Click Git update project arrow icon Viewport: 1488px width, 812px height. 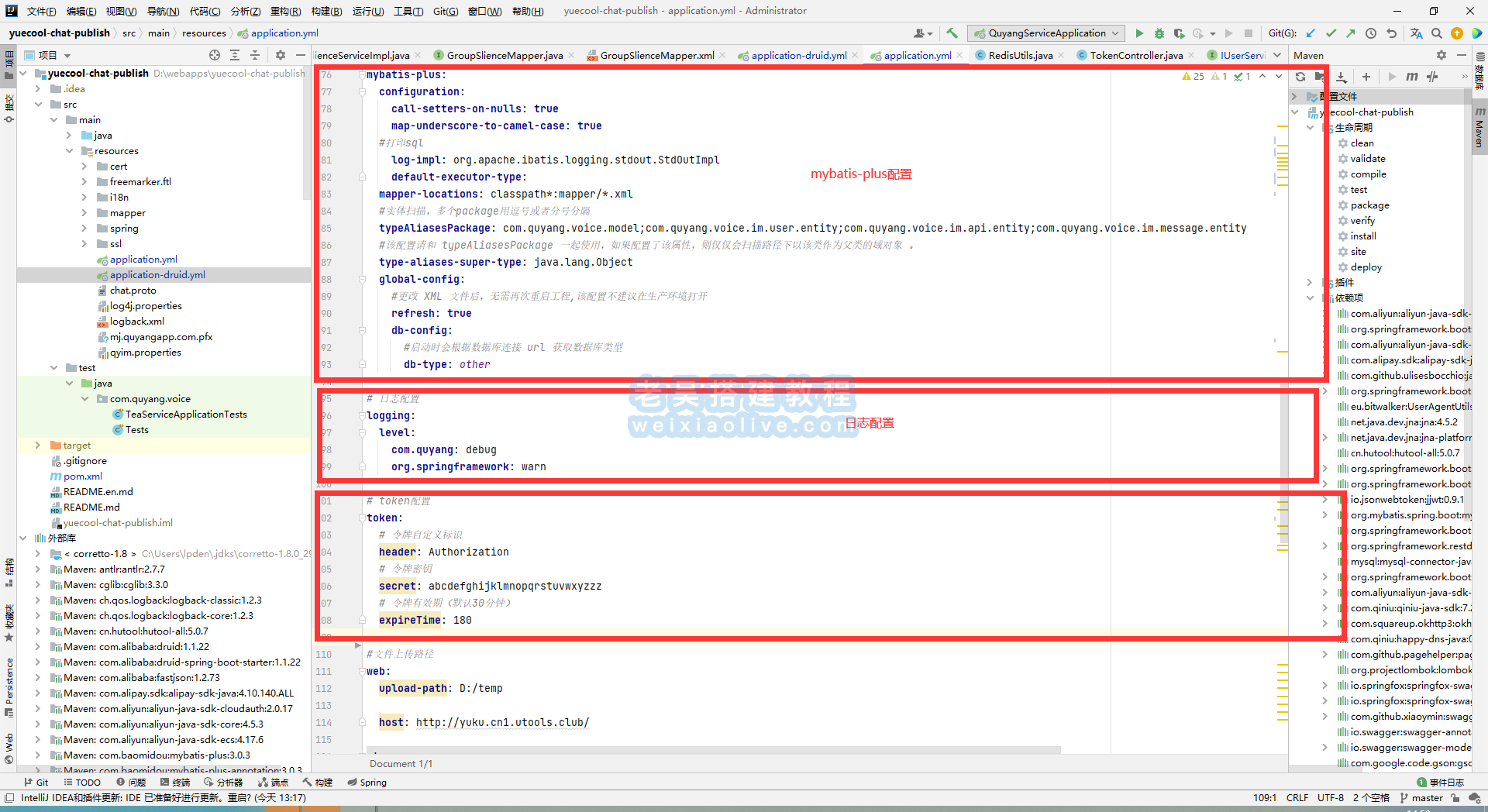[x=1311, y=33]
